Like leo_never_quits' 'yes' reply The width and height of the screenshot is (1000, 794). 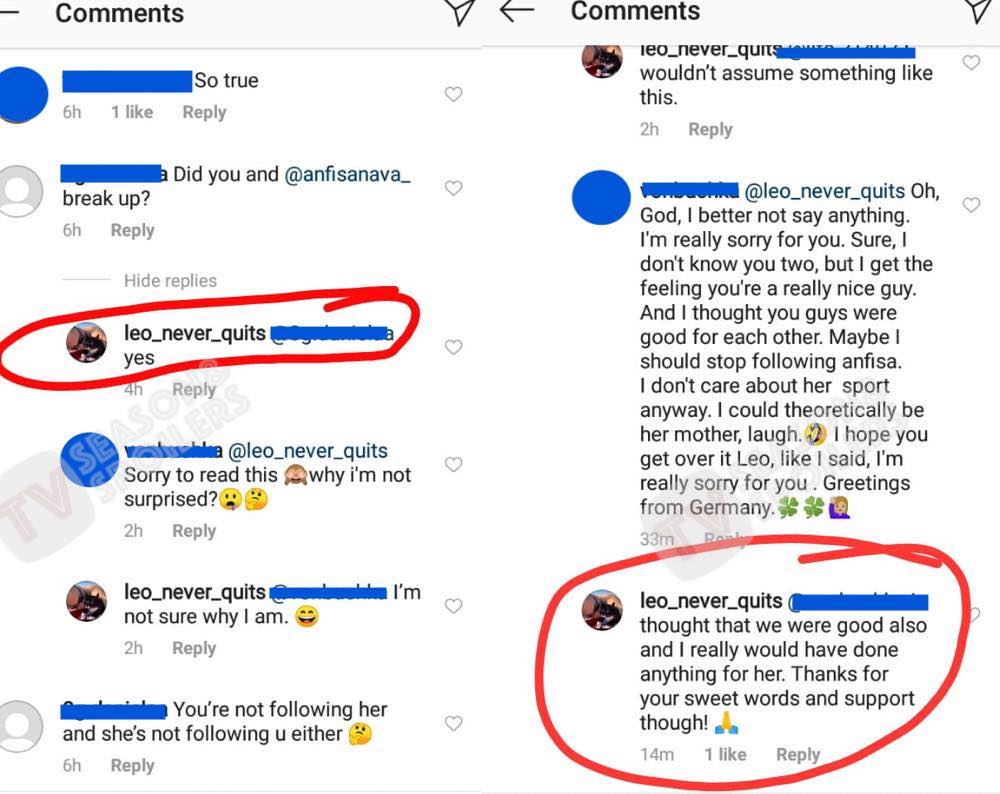[x=453, y=347]
